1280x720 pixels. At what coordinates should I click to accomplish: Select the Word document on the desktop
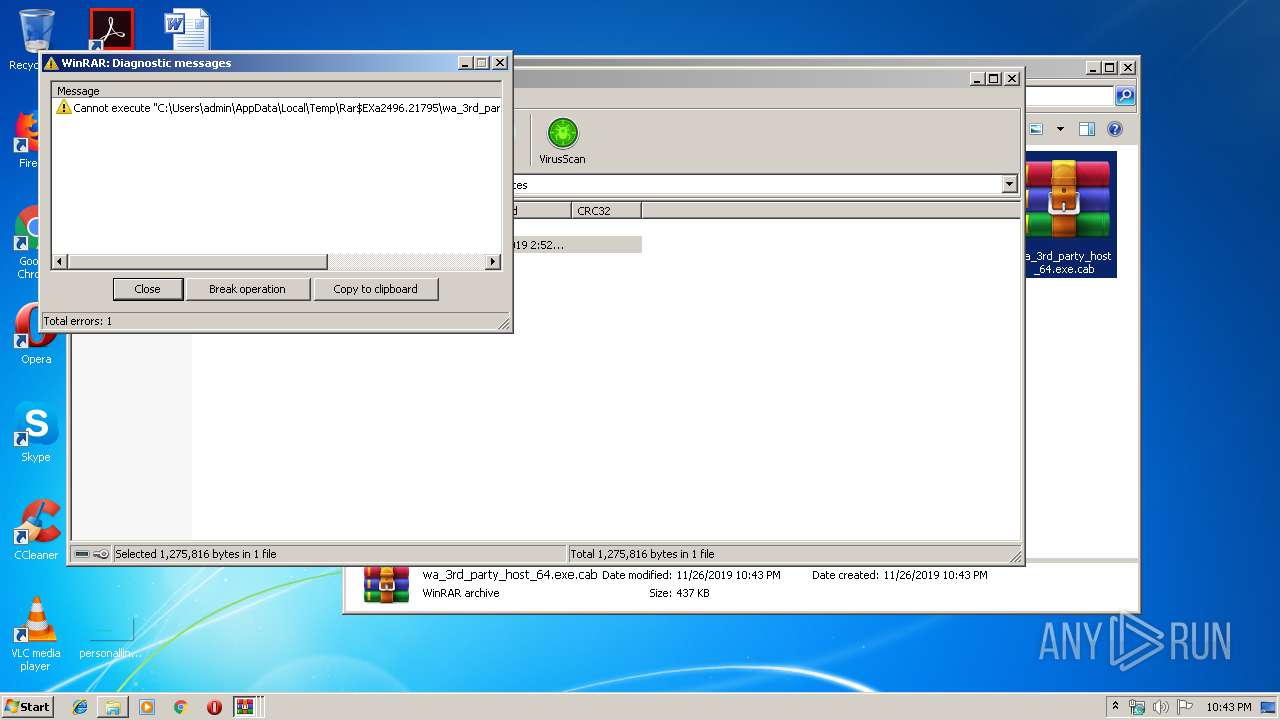point(187,30)
